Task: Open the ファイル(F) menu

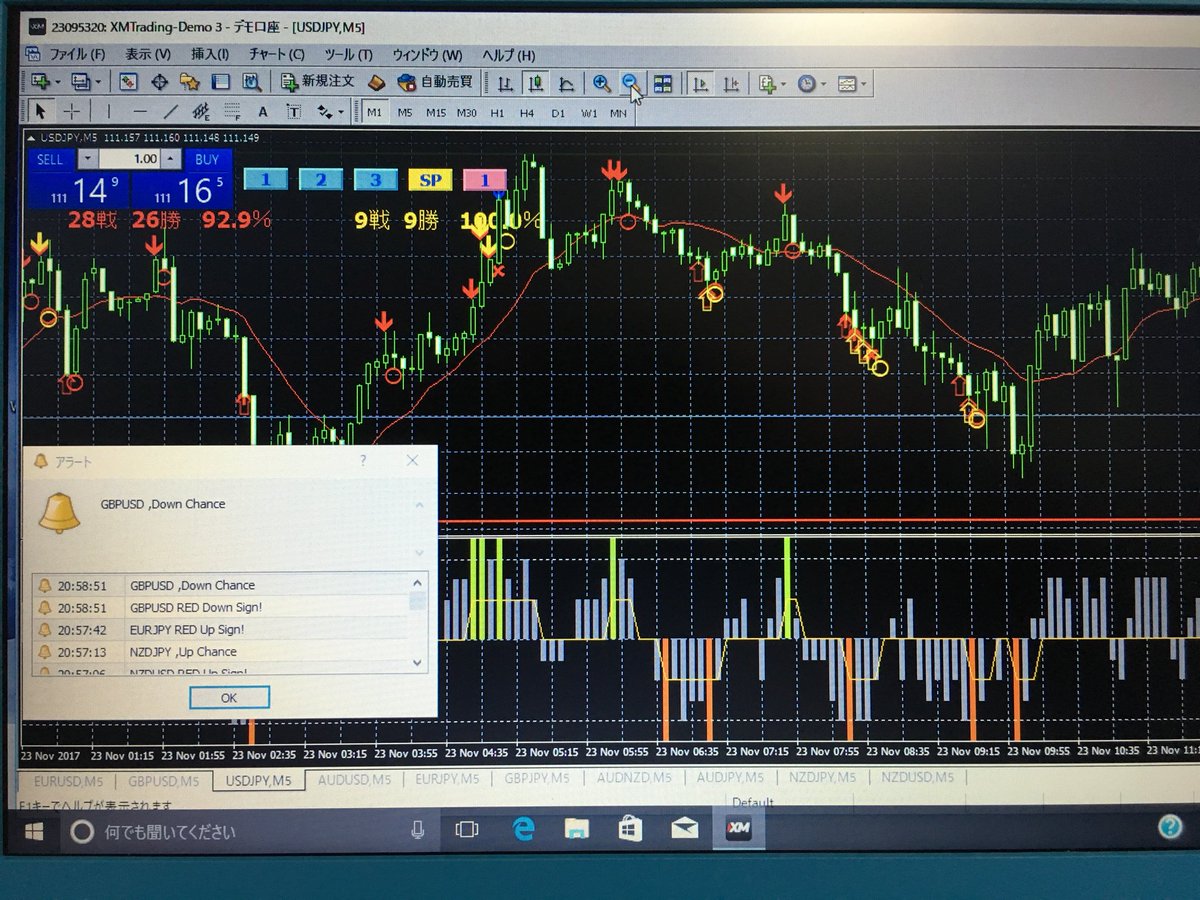Action: point(77,55)
